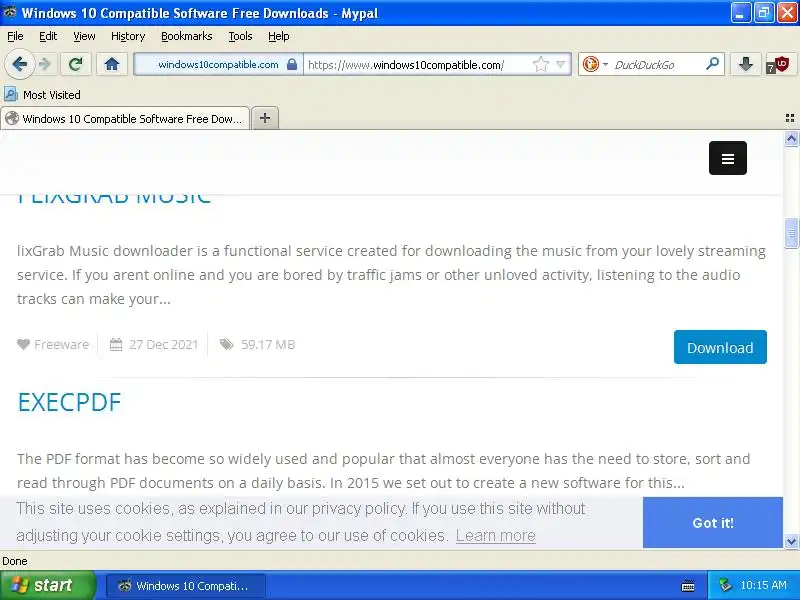
Task: Show all tabs grid icon
Action: (x=790, y=118)
